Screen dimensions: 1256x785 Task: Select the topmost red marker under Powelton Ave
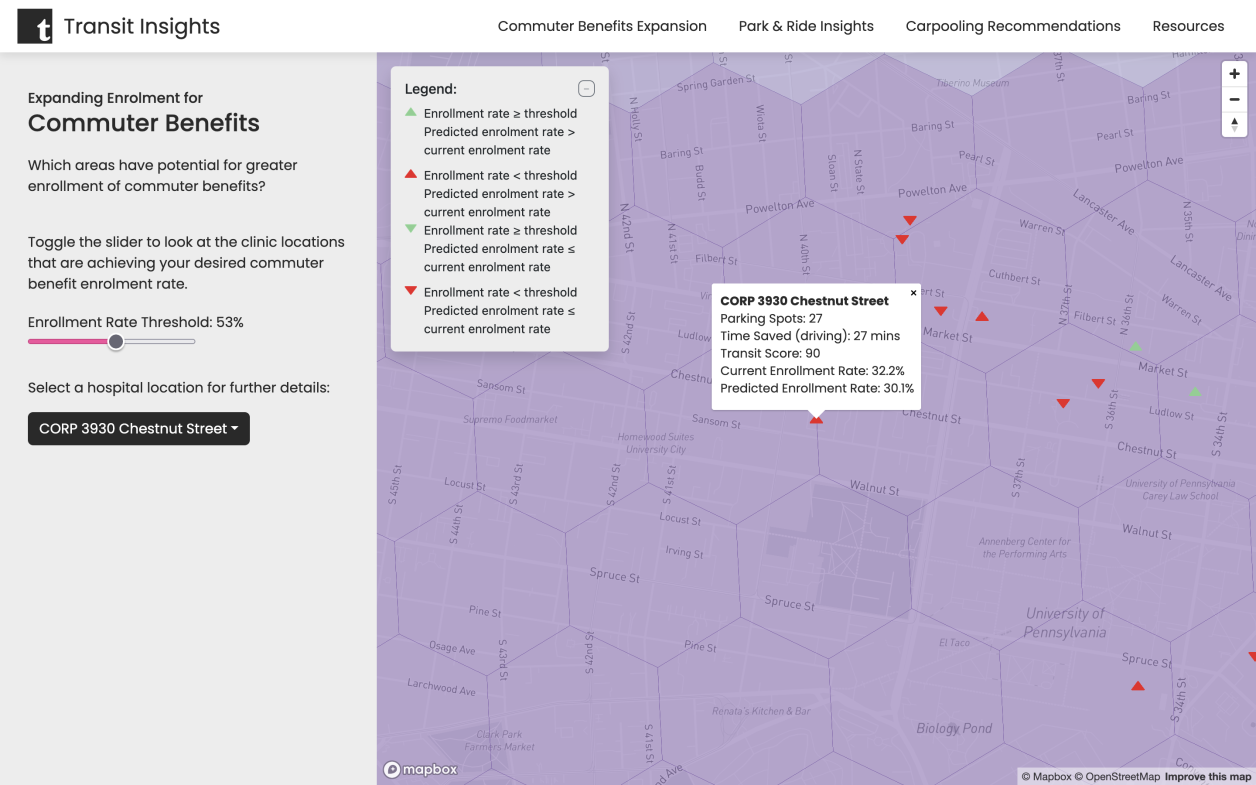pos(909,220)
